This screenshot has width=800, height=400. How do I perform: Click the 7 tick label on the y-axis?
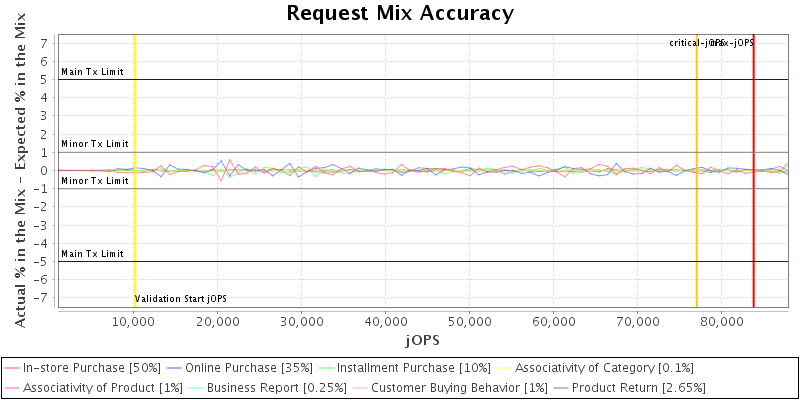pyautogui.click(x=44, y=43)
